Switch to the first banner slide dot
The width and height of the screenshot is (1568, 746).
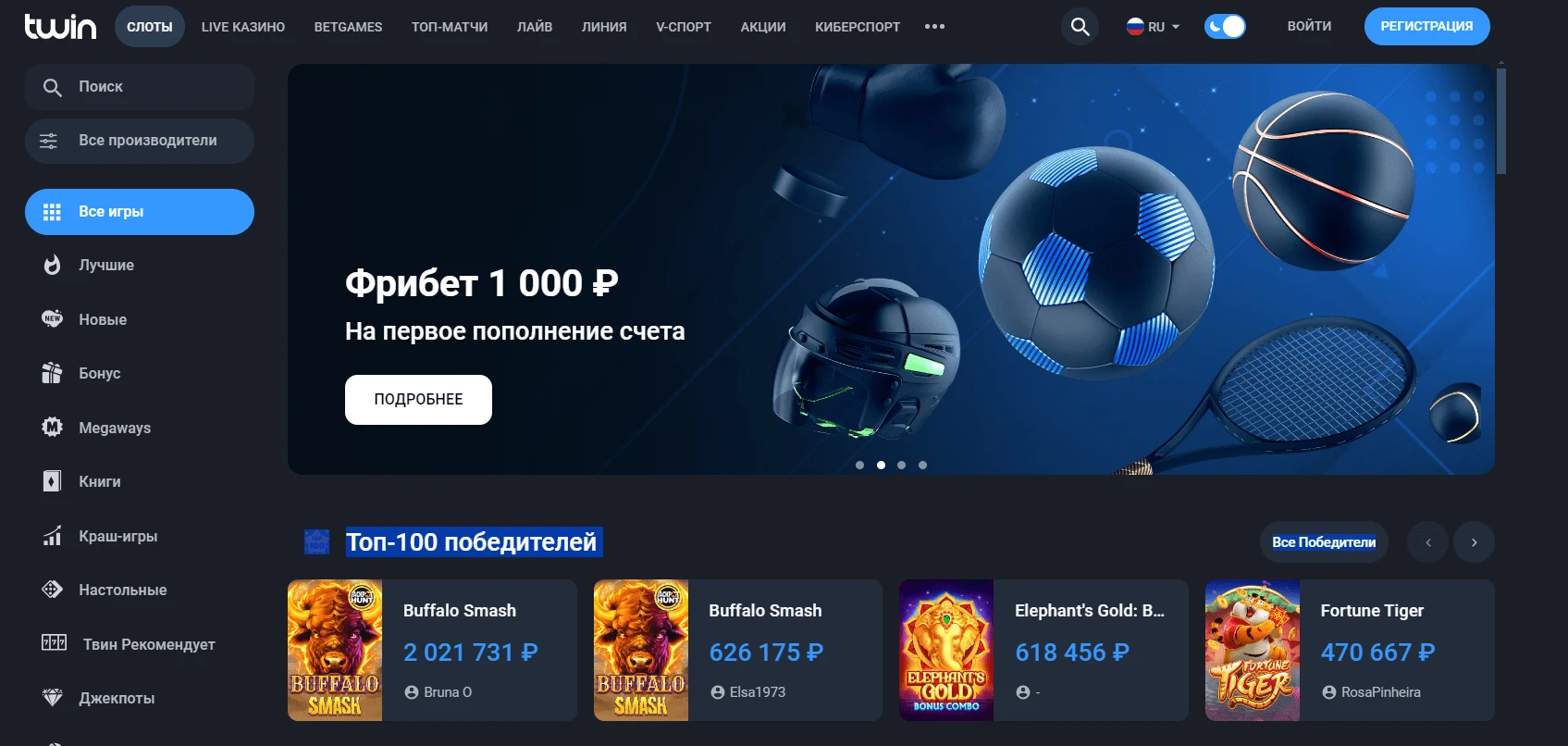coord(859,466)
